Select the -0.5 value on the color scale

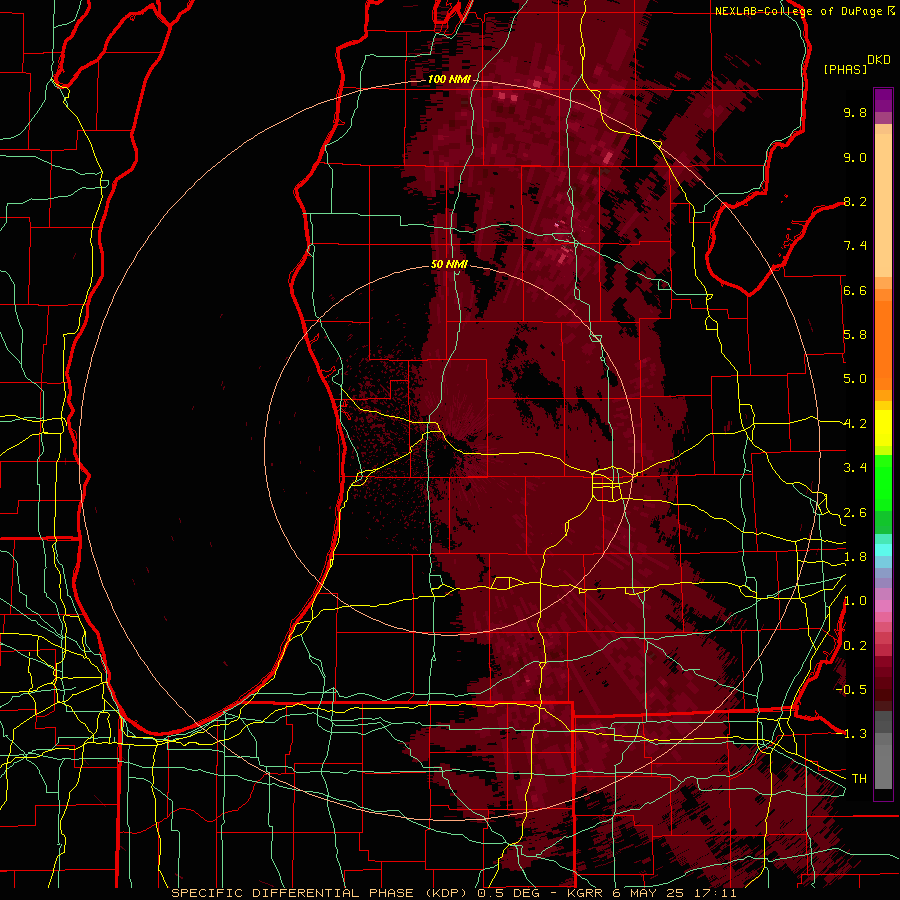(851, 690)
